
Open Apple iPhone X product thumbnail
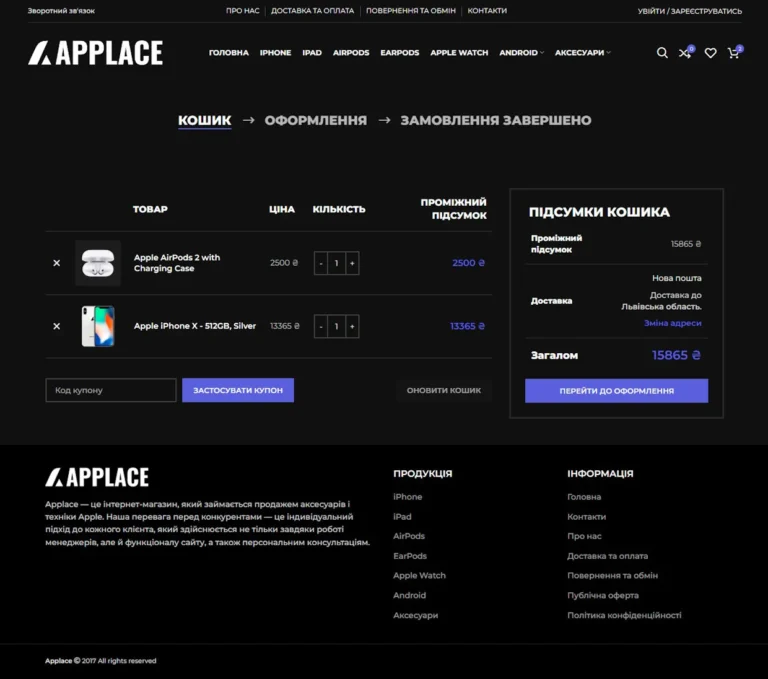(x=98, y=326)
